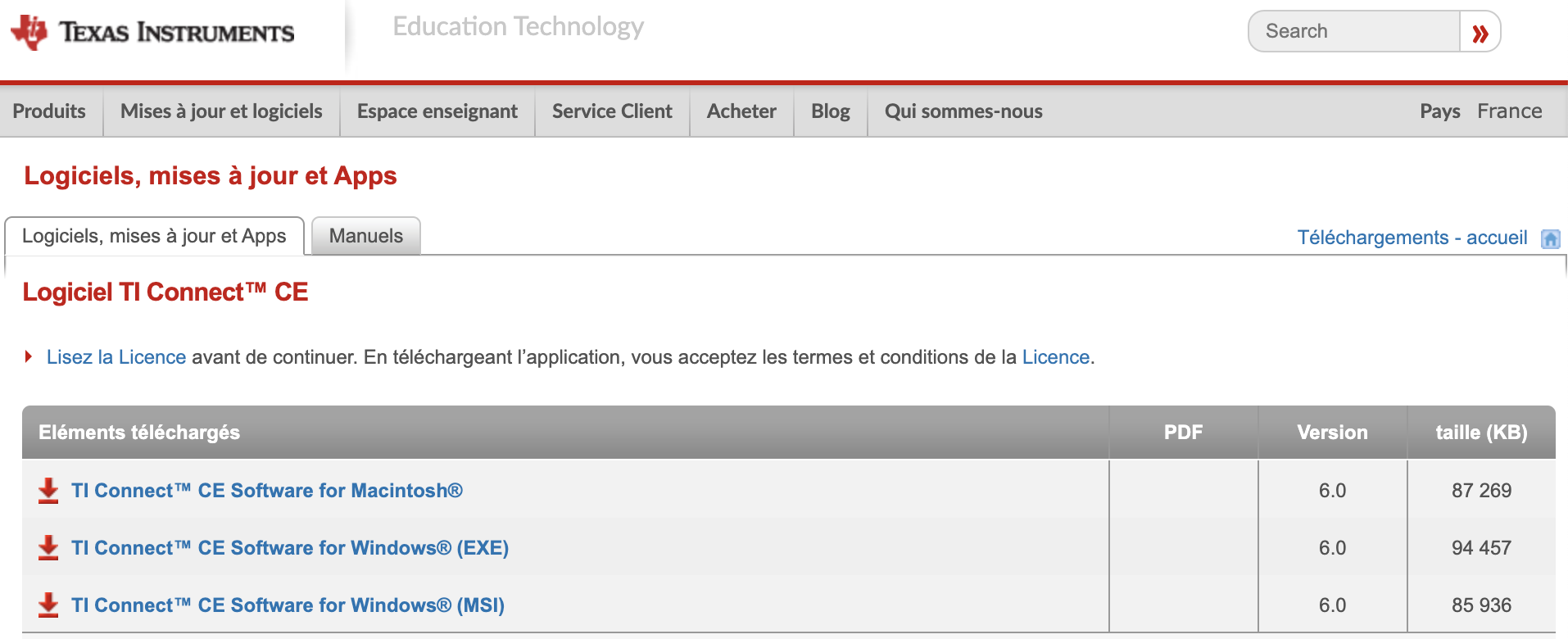Click the Education Technology header text
The width and height of the screenshot is (1568, 639).
click(x=519, y=27)
